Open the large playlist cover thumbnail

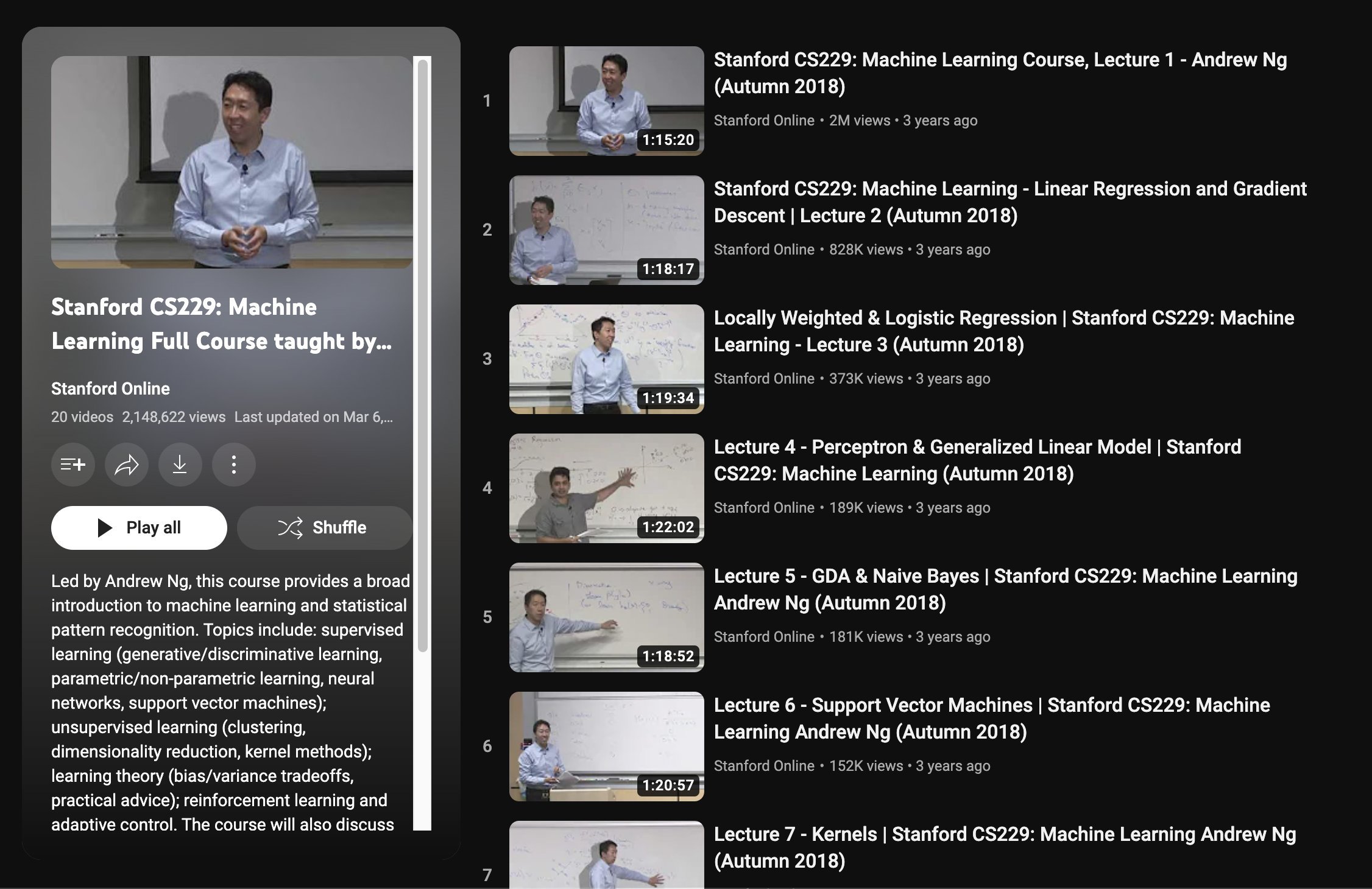(232, 162)
